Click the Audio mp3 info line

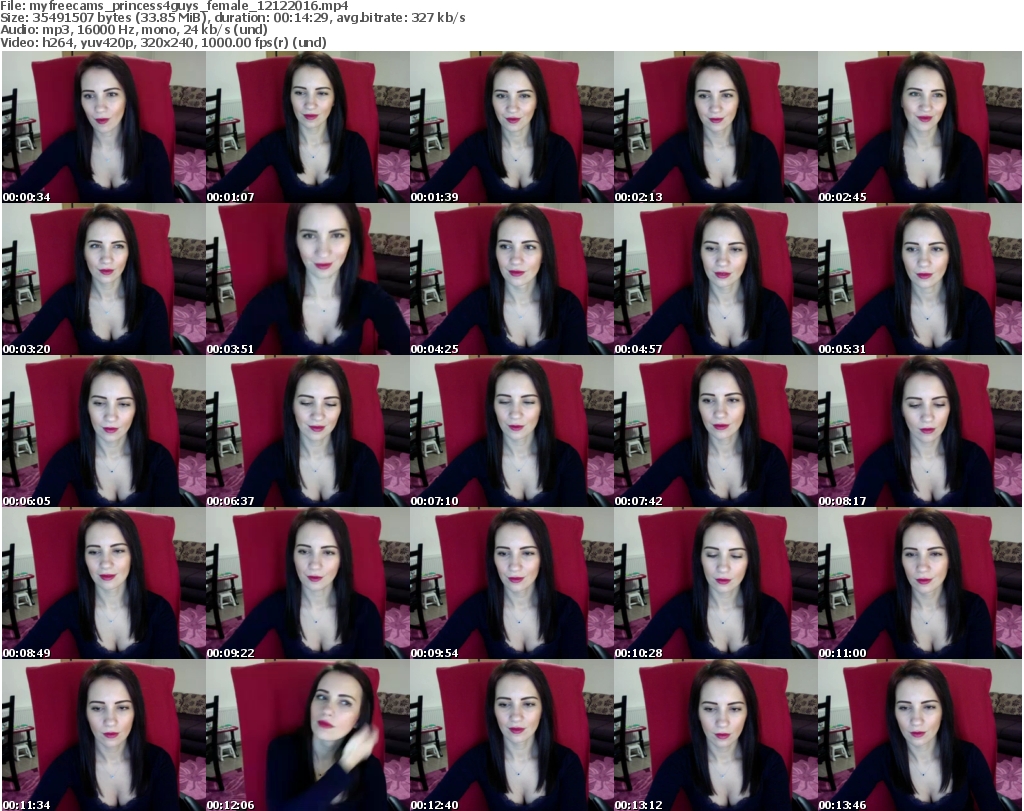[134, 30]
